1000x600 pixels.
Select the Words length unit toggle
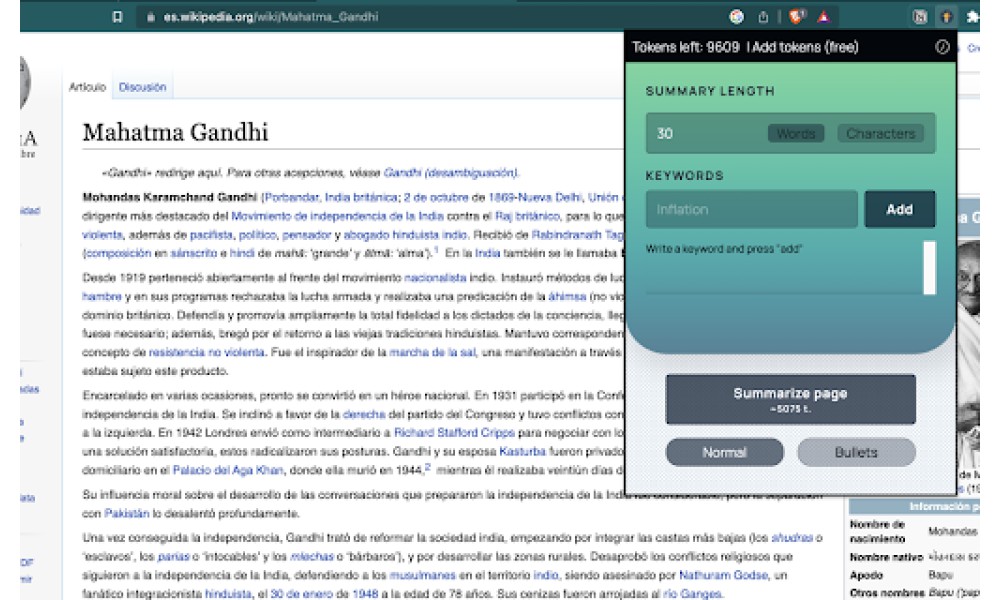tap(796, 133)
